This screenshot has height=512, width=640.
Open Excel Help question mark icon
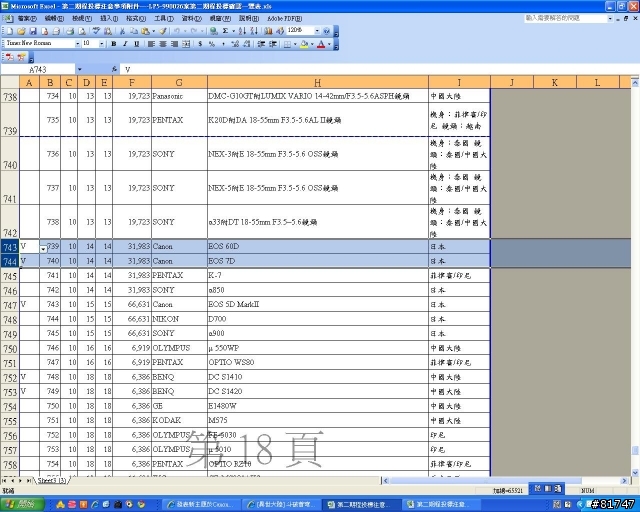(x=327, y=31)
